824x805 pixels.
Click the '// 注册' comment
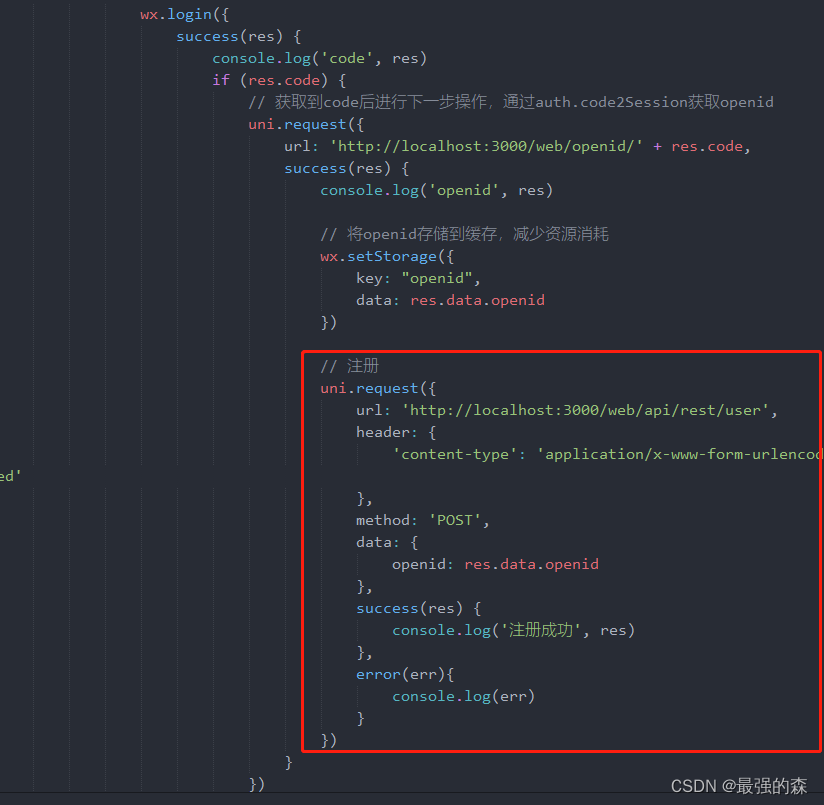(x=349, y=366)
